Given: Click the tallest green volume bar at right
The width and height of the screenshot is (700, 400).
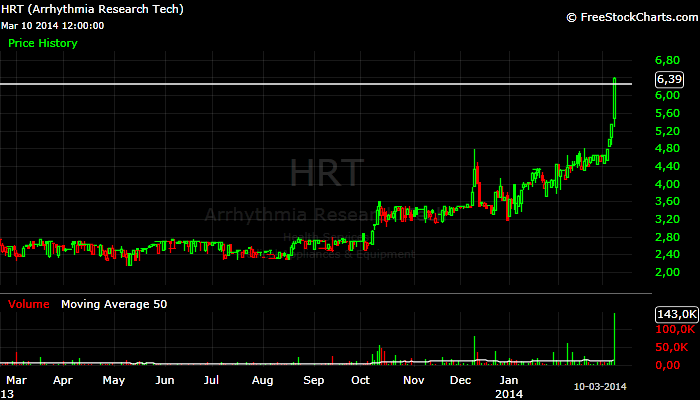Looking at the screenshot, I should [x=614, y=339].
